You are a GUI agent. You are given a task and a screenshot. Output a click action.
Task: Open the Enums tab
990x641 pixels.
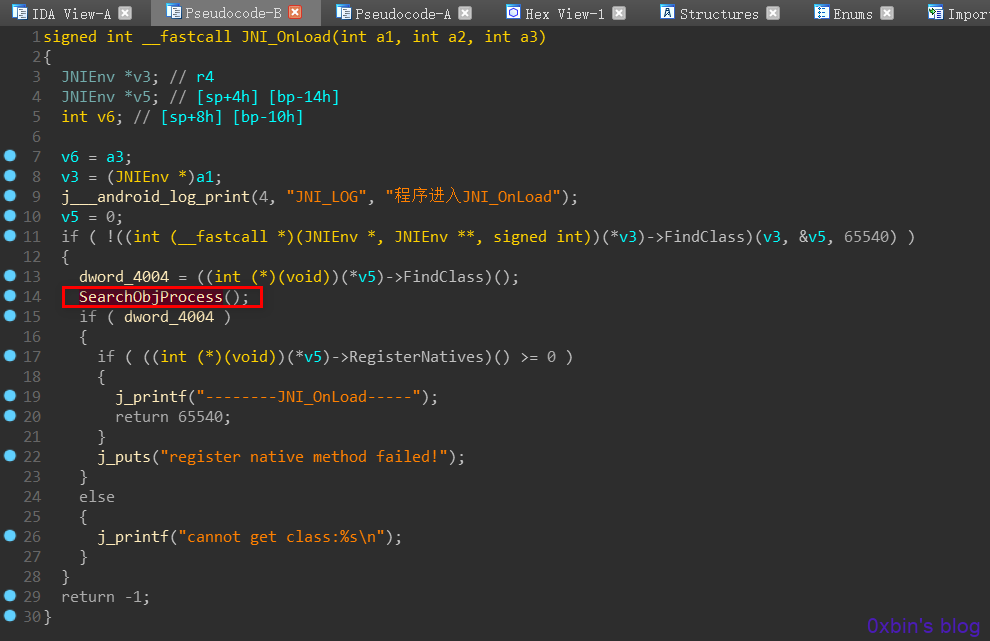coord(852,13)
